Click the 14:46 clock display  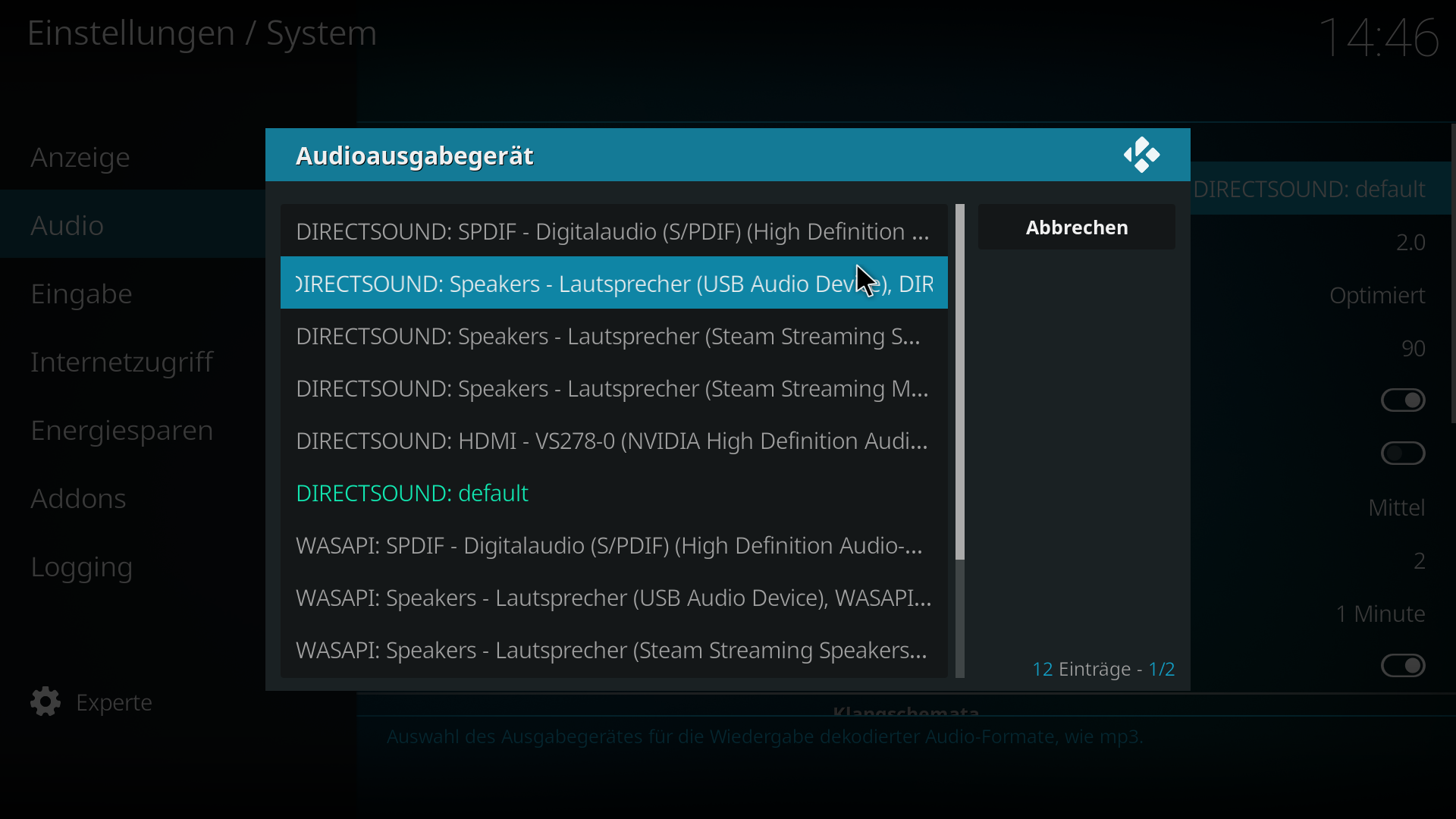click(1379, 37)
